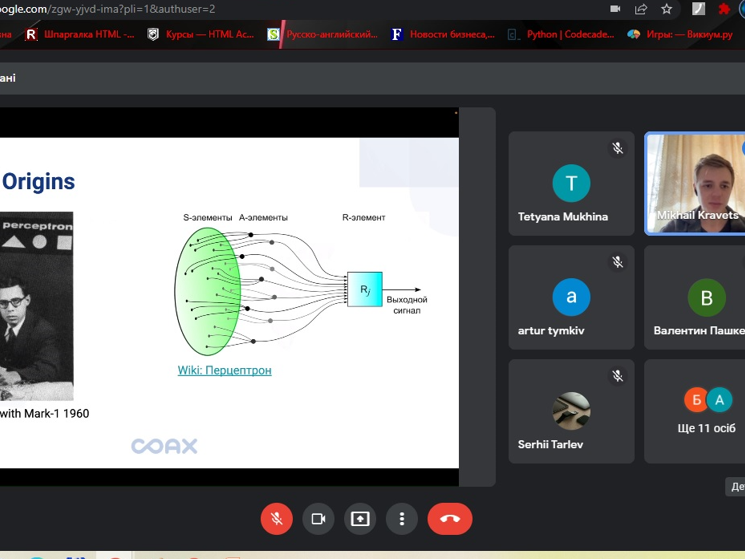Open the Курсы — HTML Academy bookmark
The height and width of the screenshot is (559, 745).
point(200,34)
